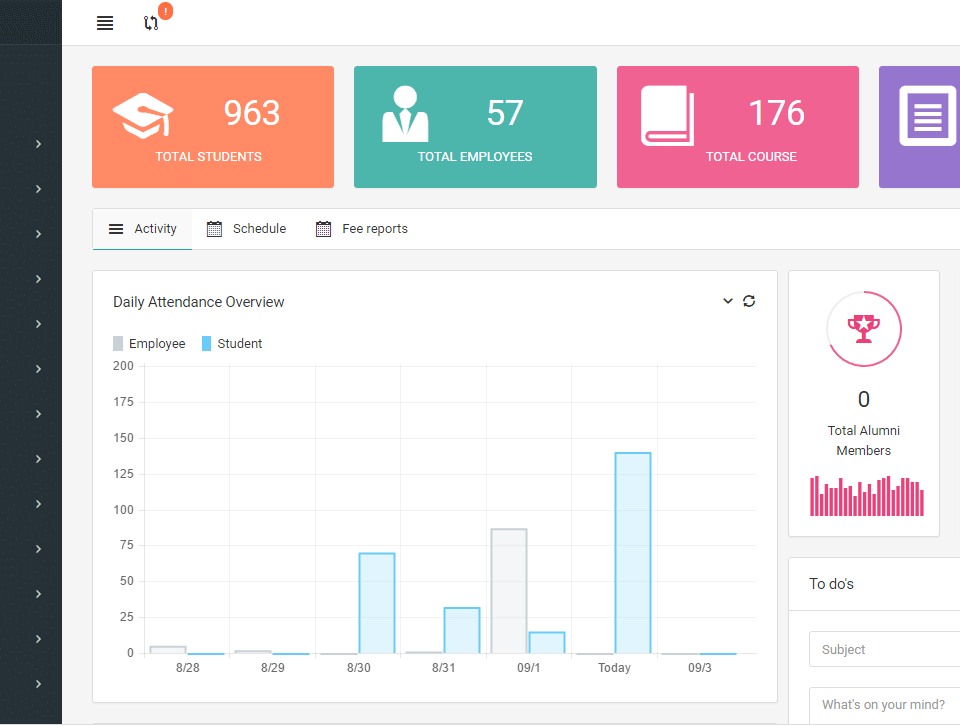Click the 176 course count
This screenshot has width=960, height=726.
click(x=776, y=113)
